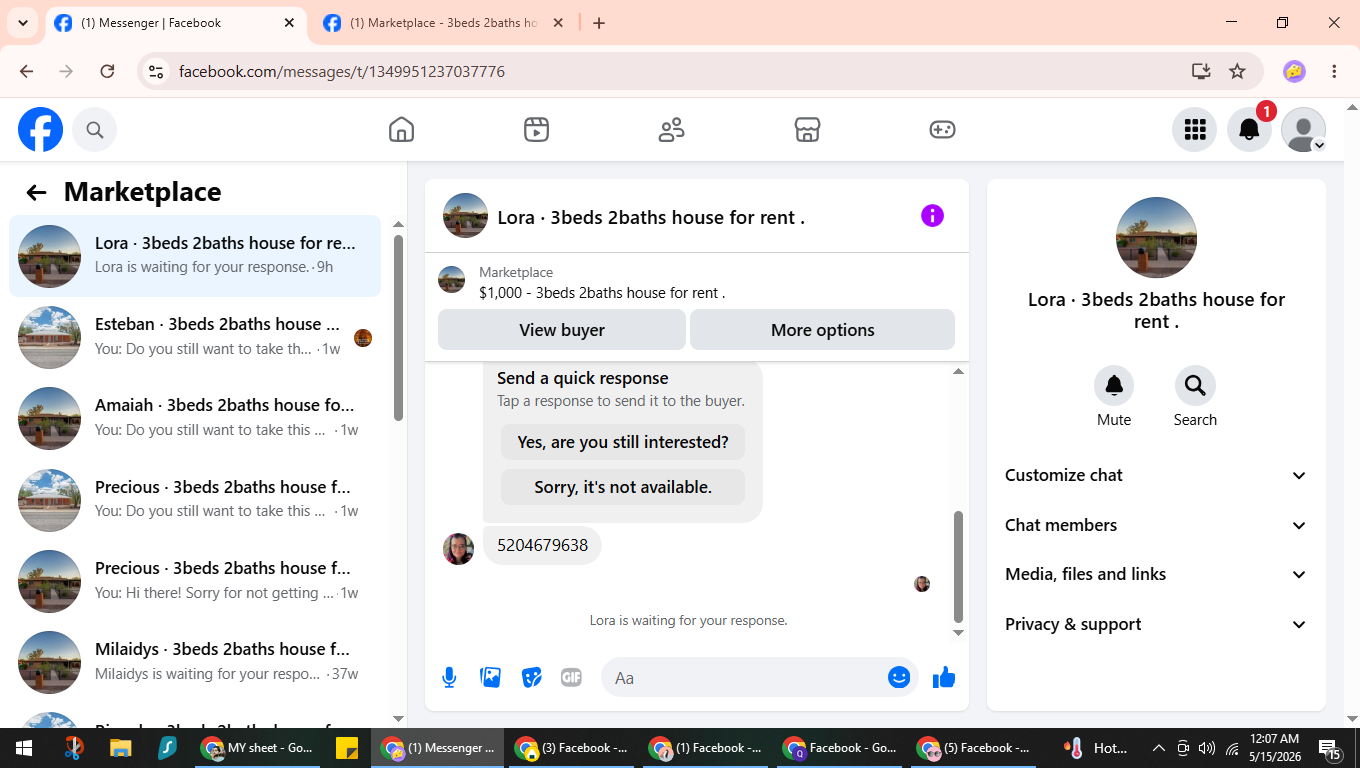Open Sticky Notes from the taskbar
This screenshot has height=768, width=1360.
[x=347, y=748]
